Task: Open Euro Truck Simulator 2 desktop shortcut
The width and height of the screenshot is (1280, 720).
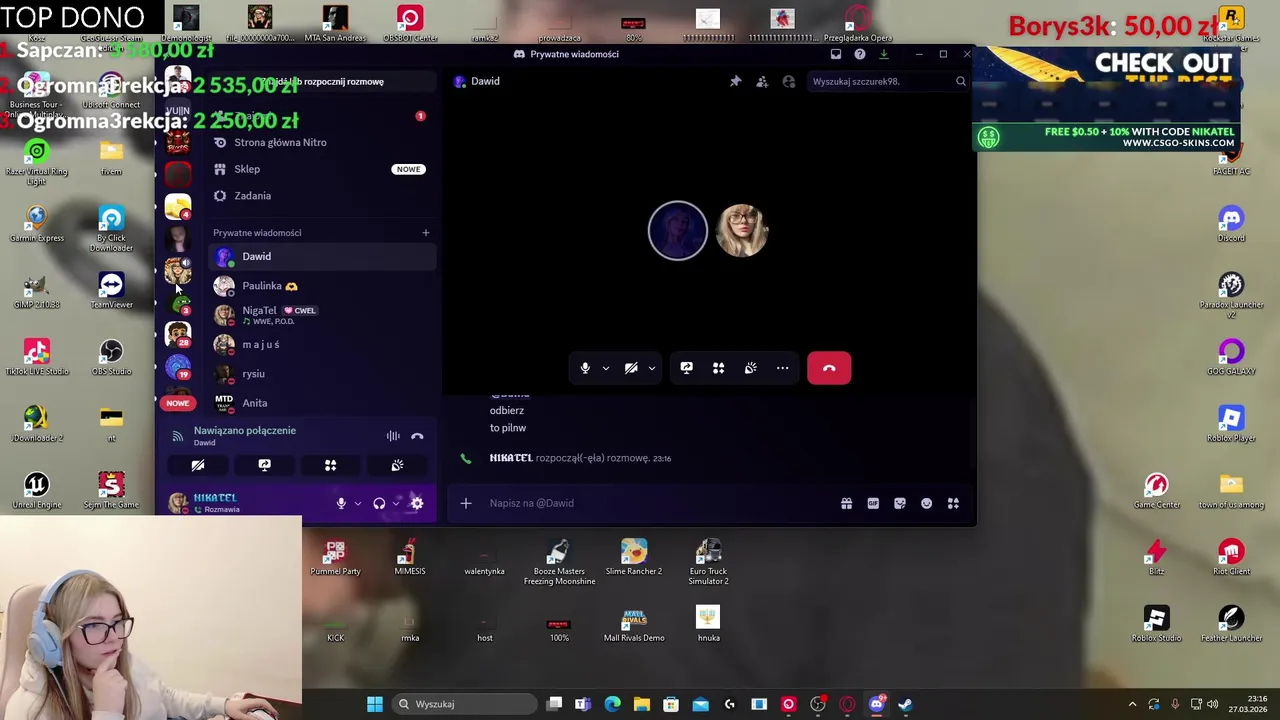Action: coord(708,562)
